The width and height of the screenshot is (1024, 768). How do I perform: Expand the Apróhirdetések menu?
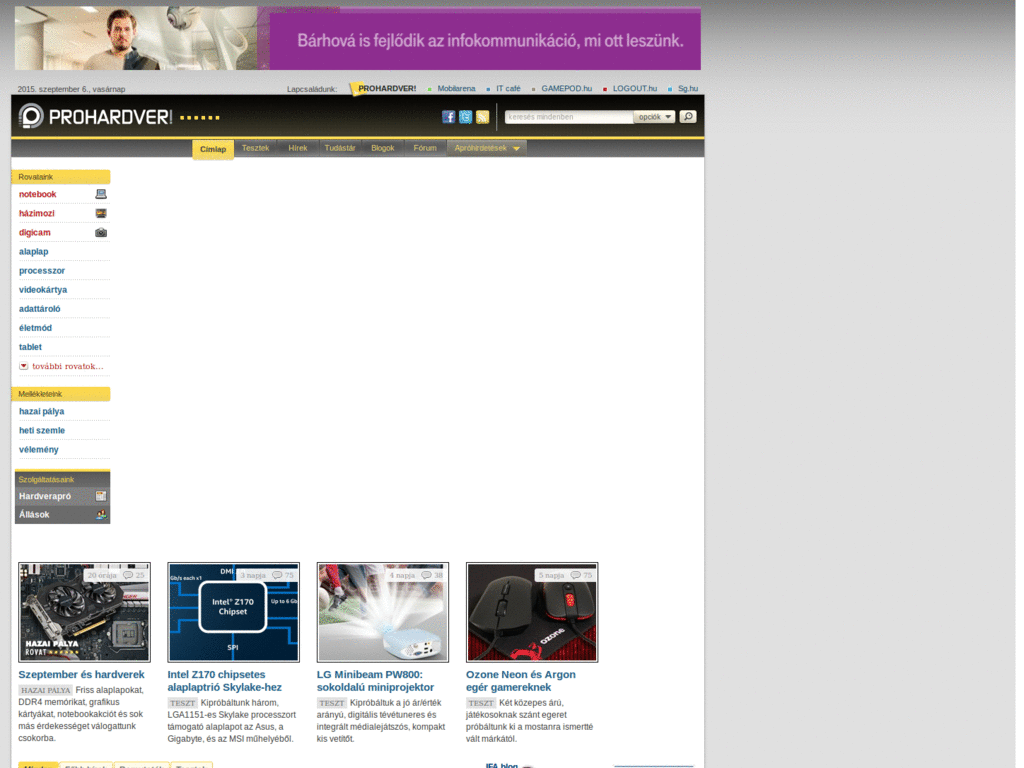[x=487, y=148]
